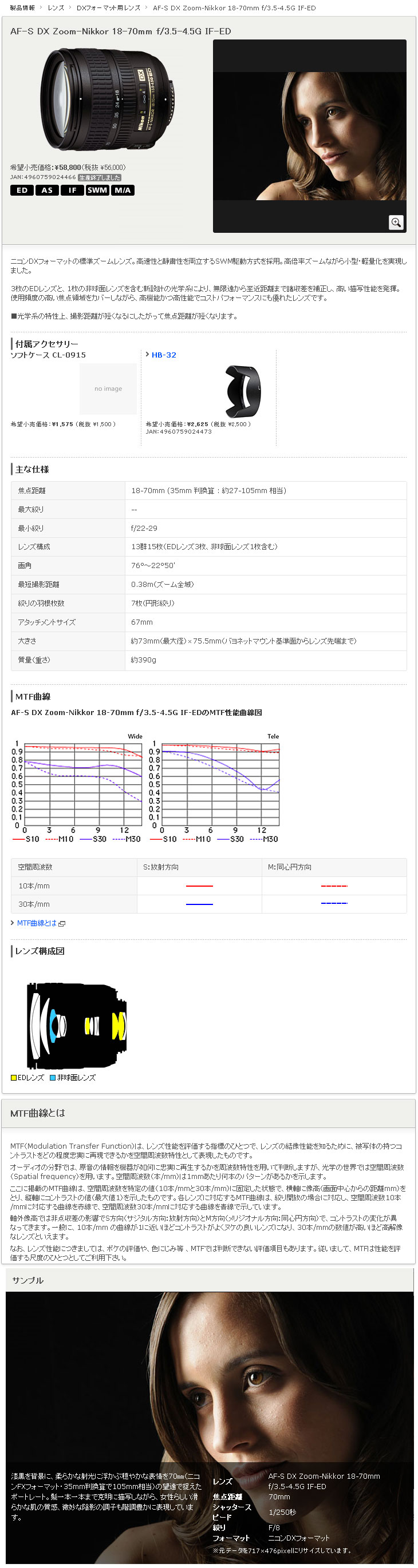Screen dimensions: 418x1568
Task: Click the ソフトケース CL-0915 accessory name
Action: [48, 355]
